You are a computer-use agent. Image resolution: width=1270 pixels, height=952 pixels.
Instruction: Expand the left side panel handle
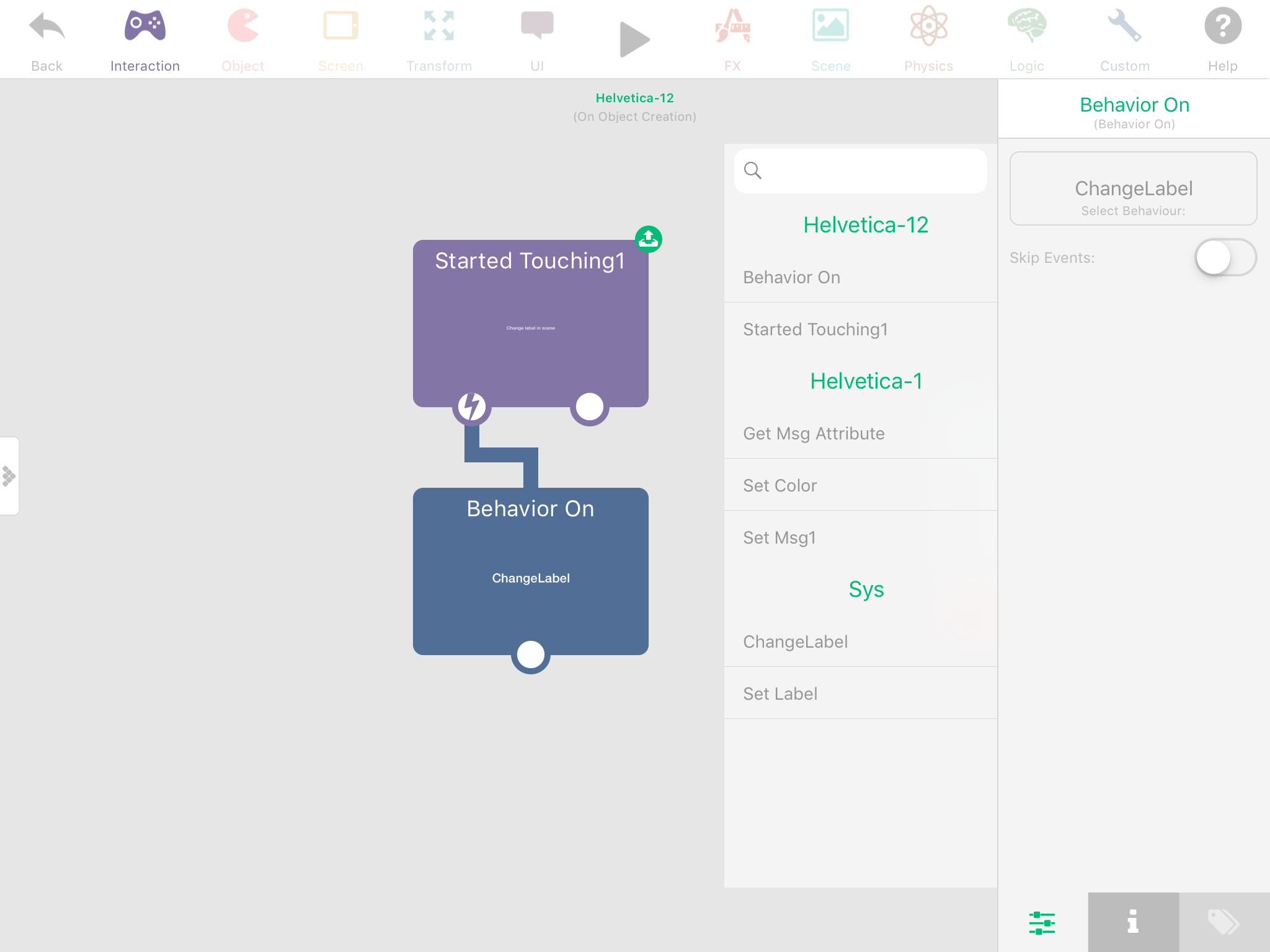pos(9,476)
